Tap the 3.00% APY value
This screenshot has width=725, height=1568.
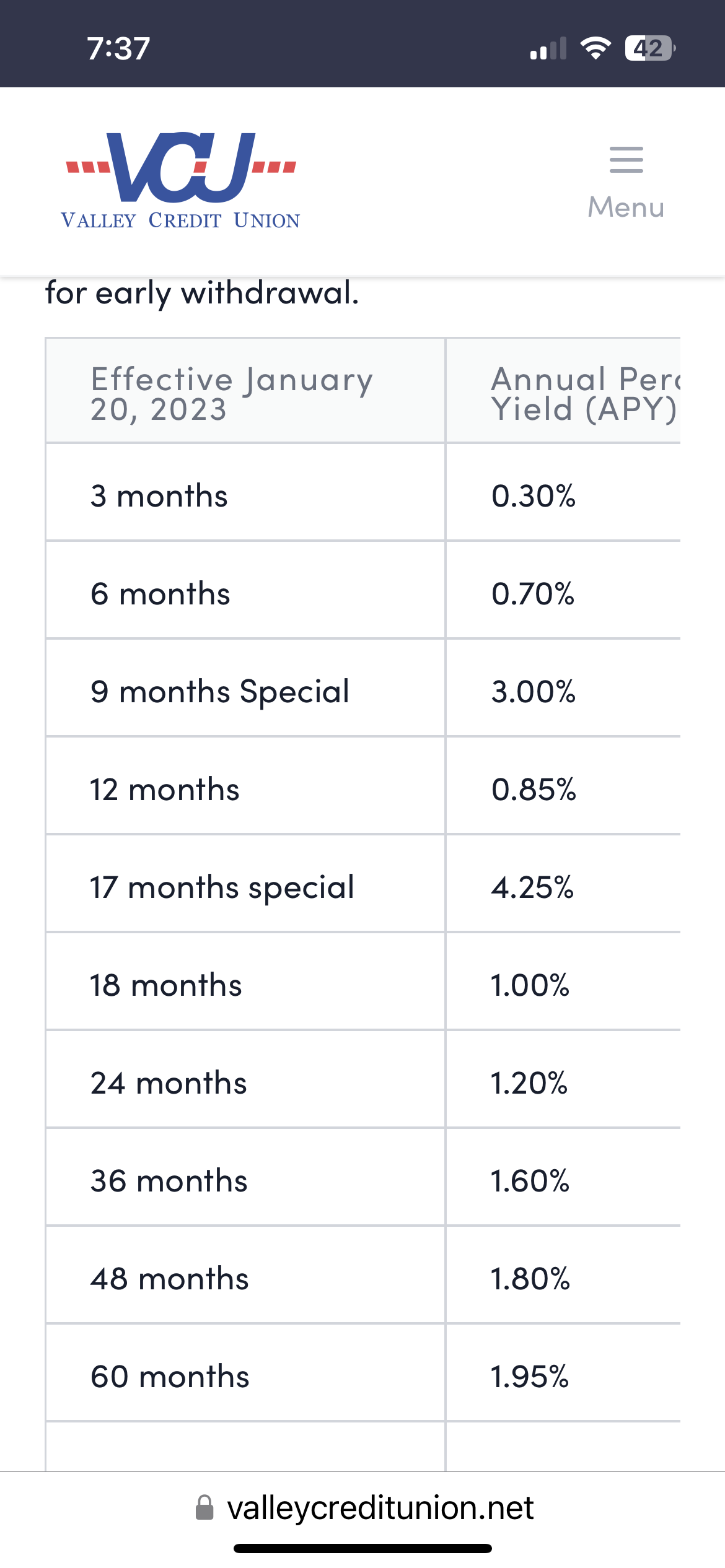pos(534,692)
